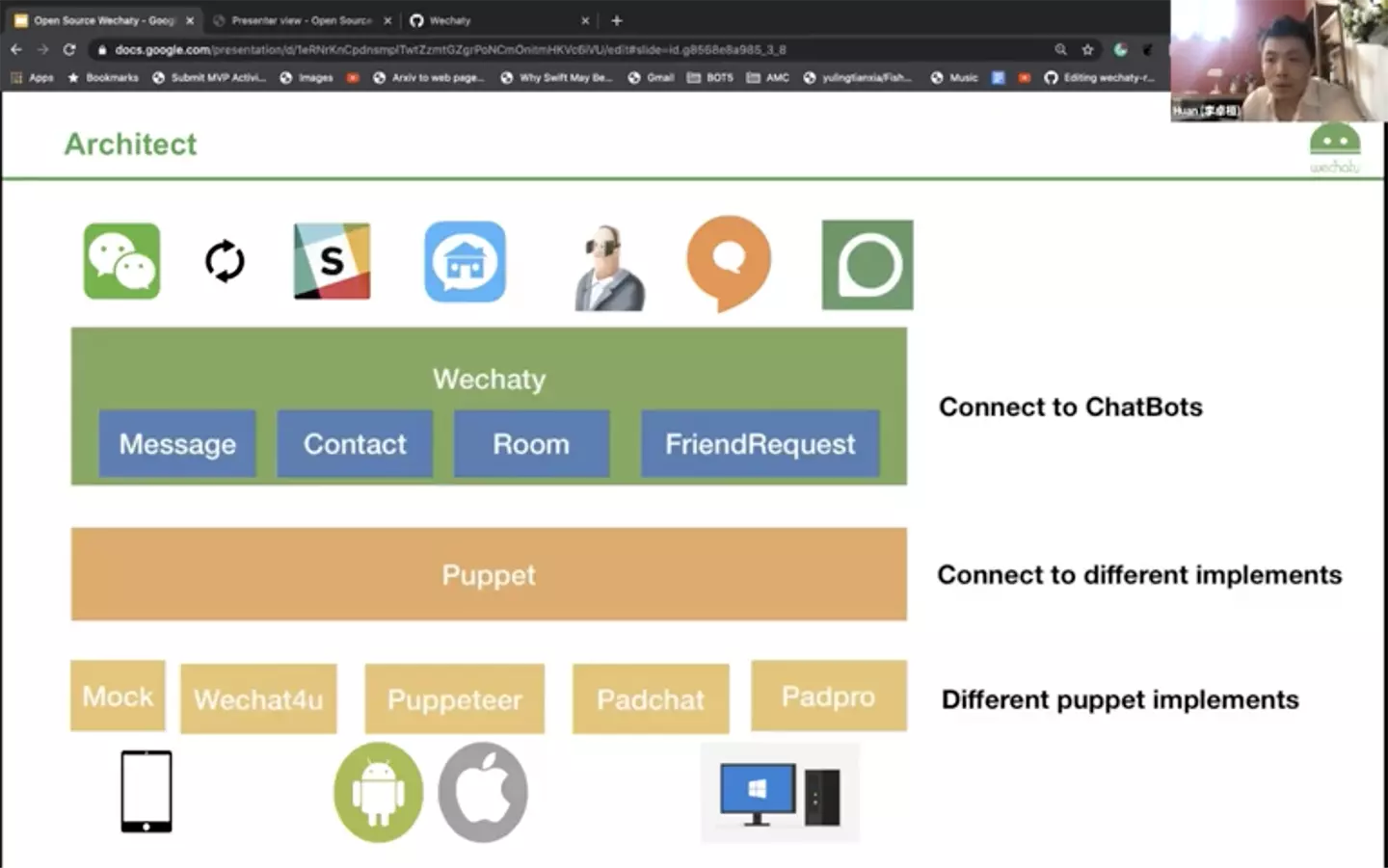
Task: Click the Wechaty label in green layer
Action: coord(489,379)
